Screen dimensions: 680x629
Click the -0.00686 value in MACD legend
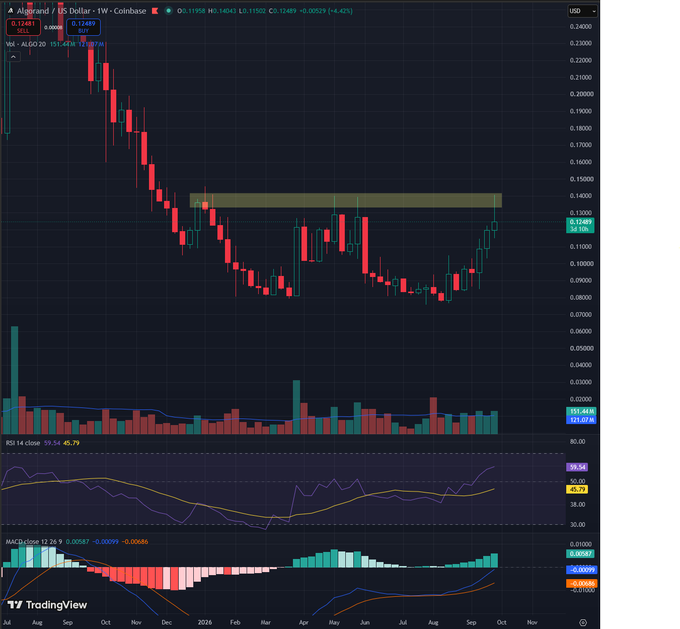point(135,542)
